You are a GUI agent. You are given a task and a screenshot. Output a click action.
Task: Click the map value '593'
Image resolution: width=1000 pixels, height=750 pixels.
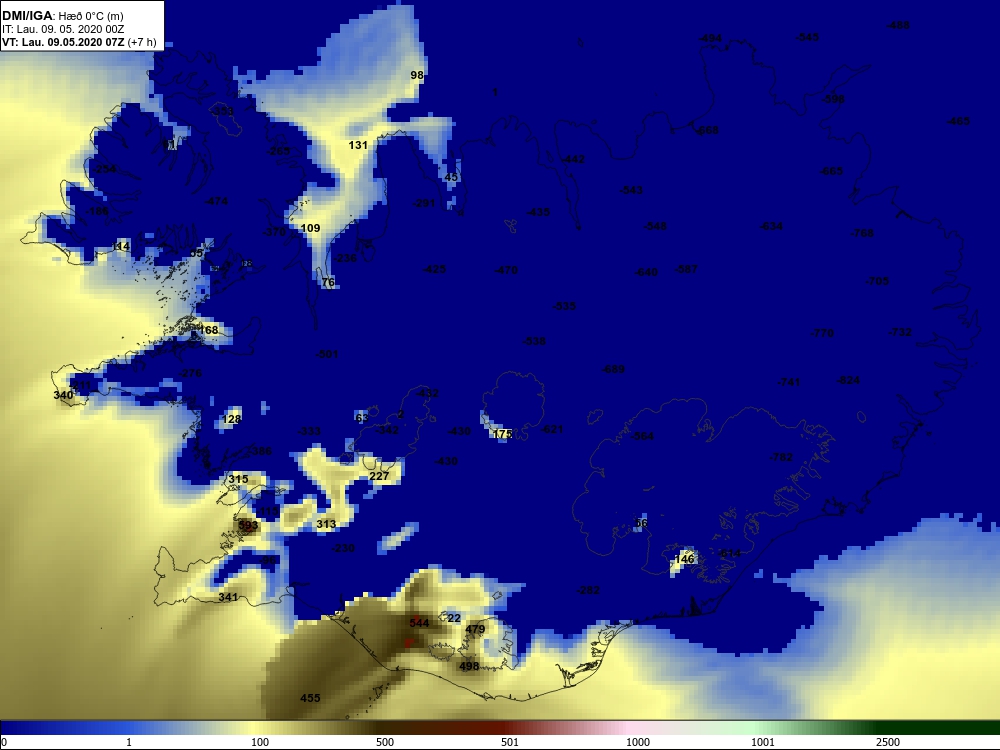click(x=248, y=526)
